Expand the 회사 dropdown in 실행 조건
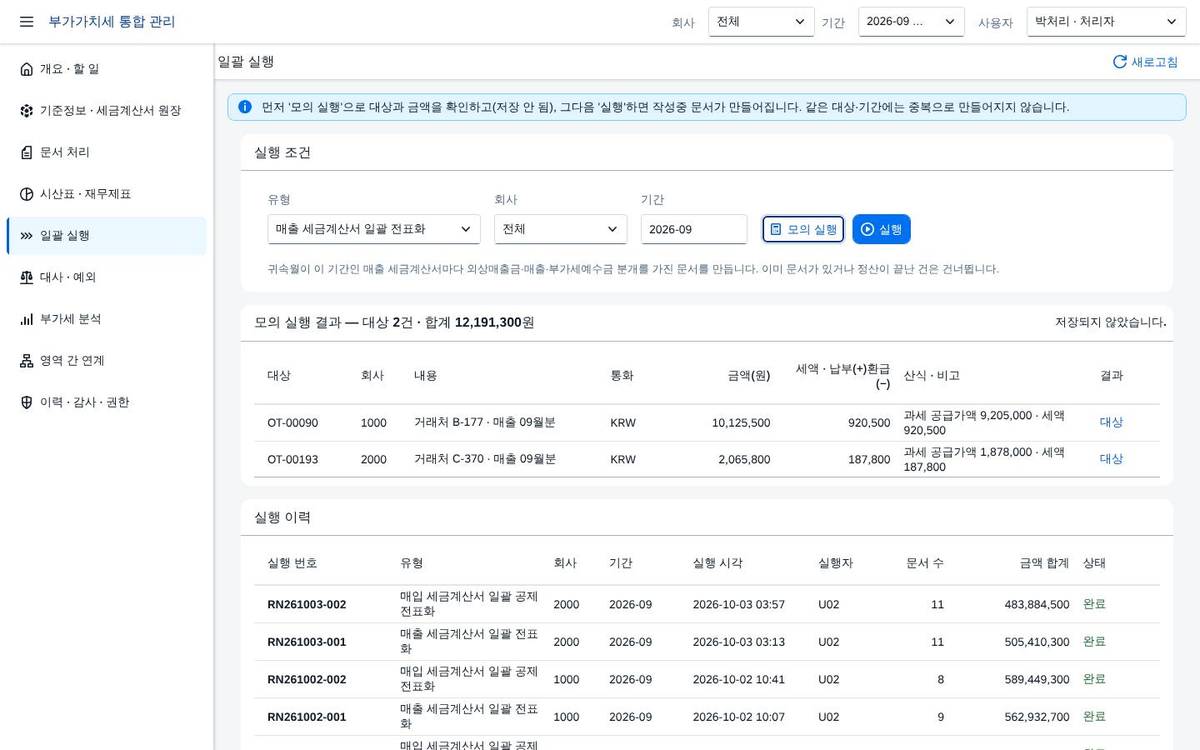Viewport: 1200px width, 750px height. tap(561, 229)
